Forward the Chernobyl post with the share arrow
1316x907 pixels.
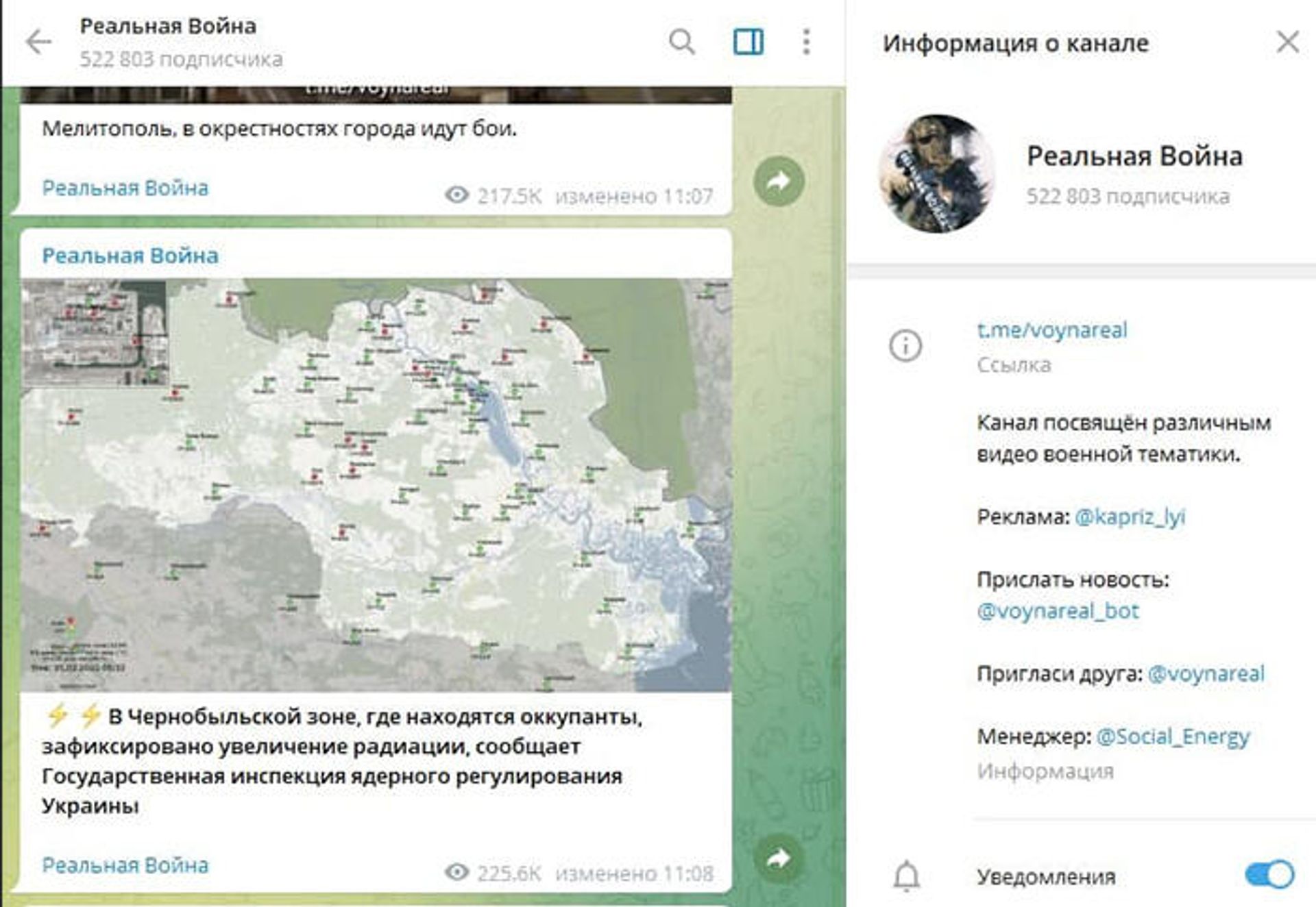pos(779,858)
